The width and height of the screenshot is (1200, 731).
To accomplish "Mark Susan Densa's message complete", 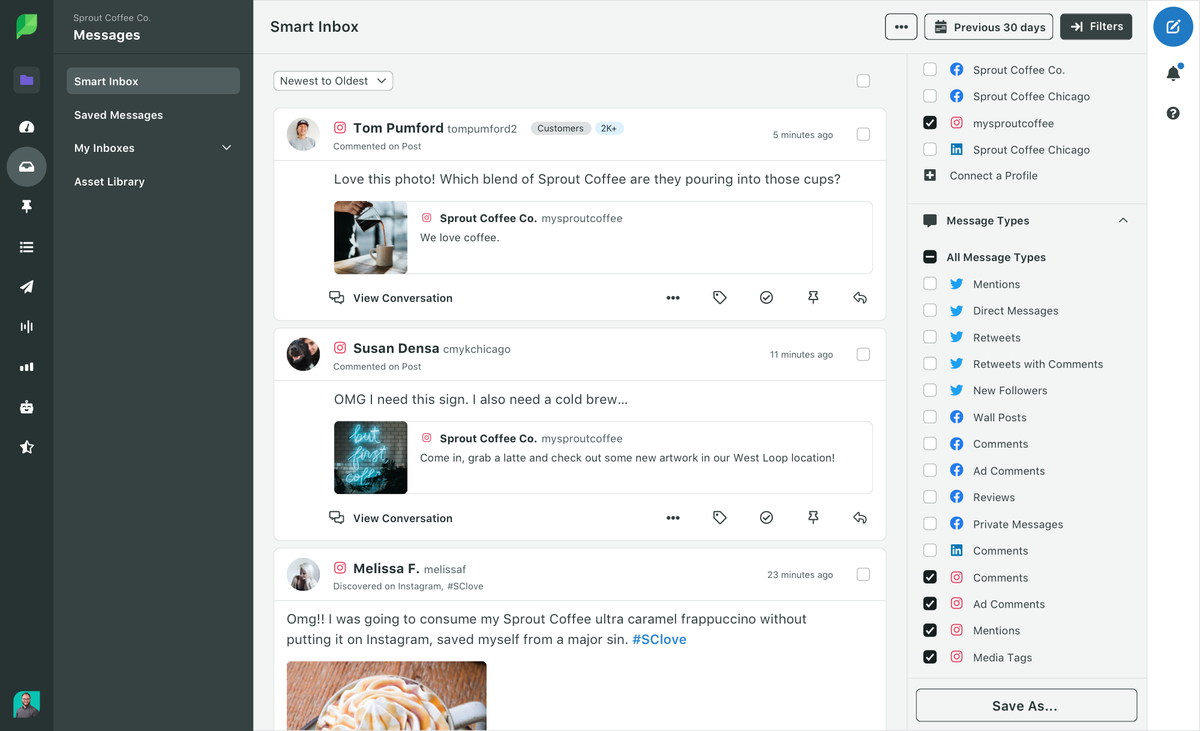I will (766, 518).
